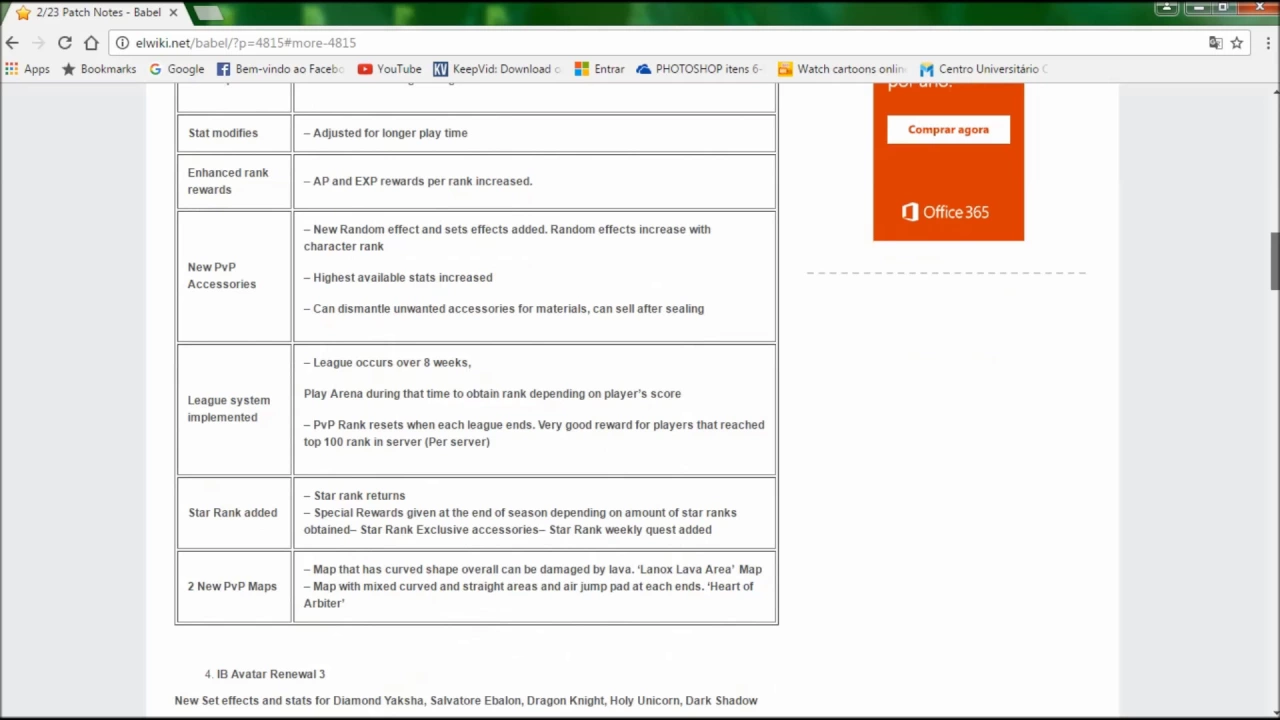View site information icon in address bar
The image size is (1280, 720).
(122, 43)
